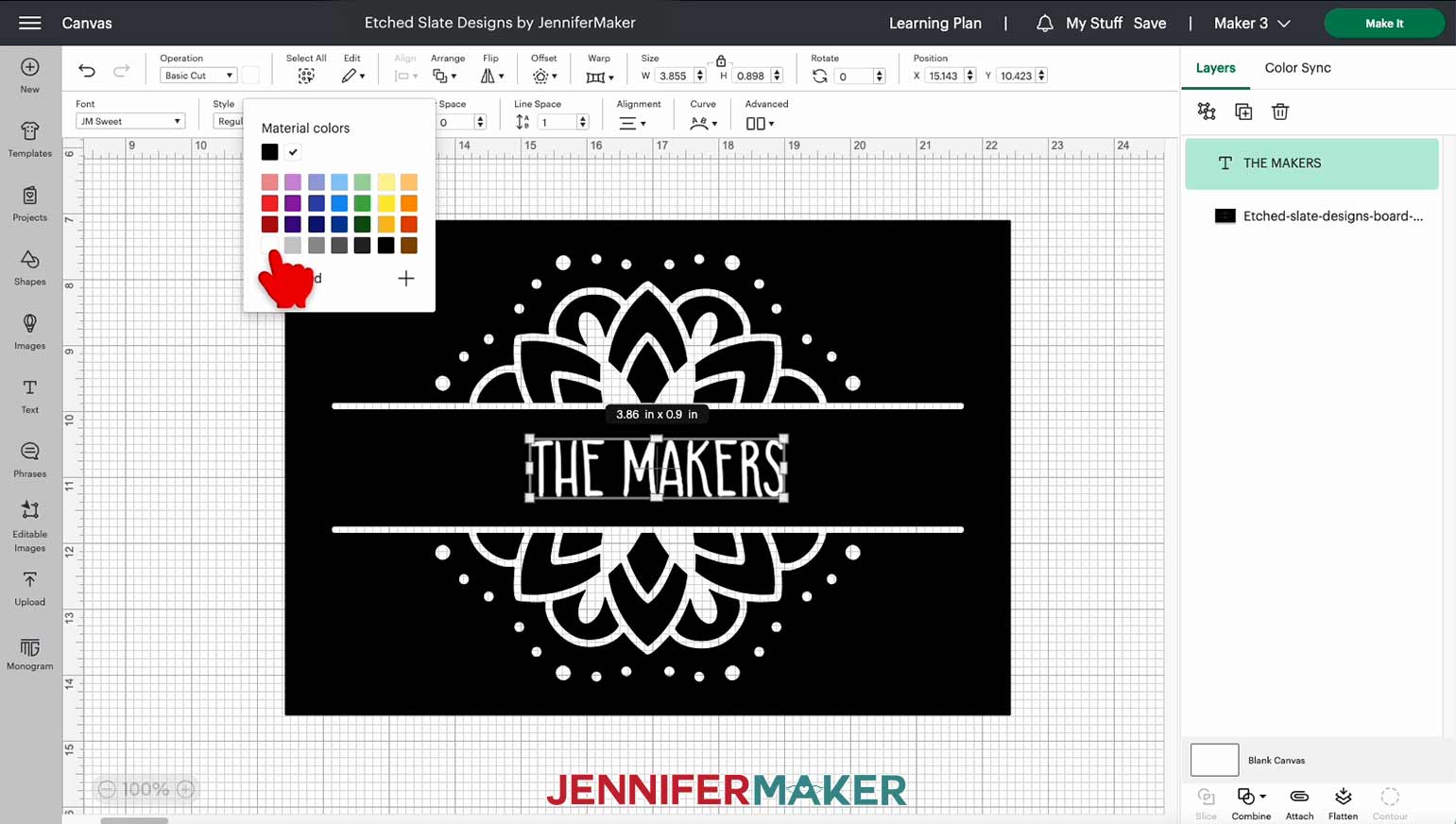Click the green Make It button
The width and height of the screenshot is (1456, 824).
tap(1384, 23)
